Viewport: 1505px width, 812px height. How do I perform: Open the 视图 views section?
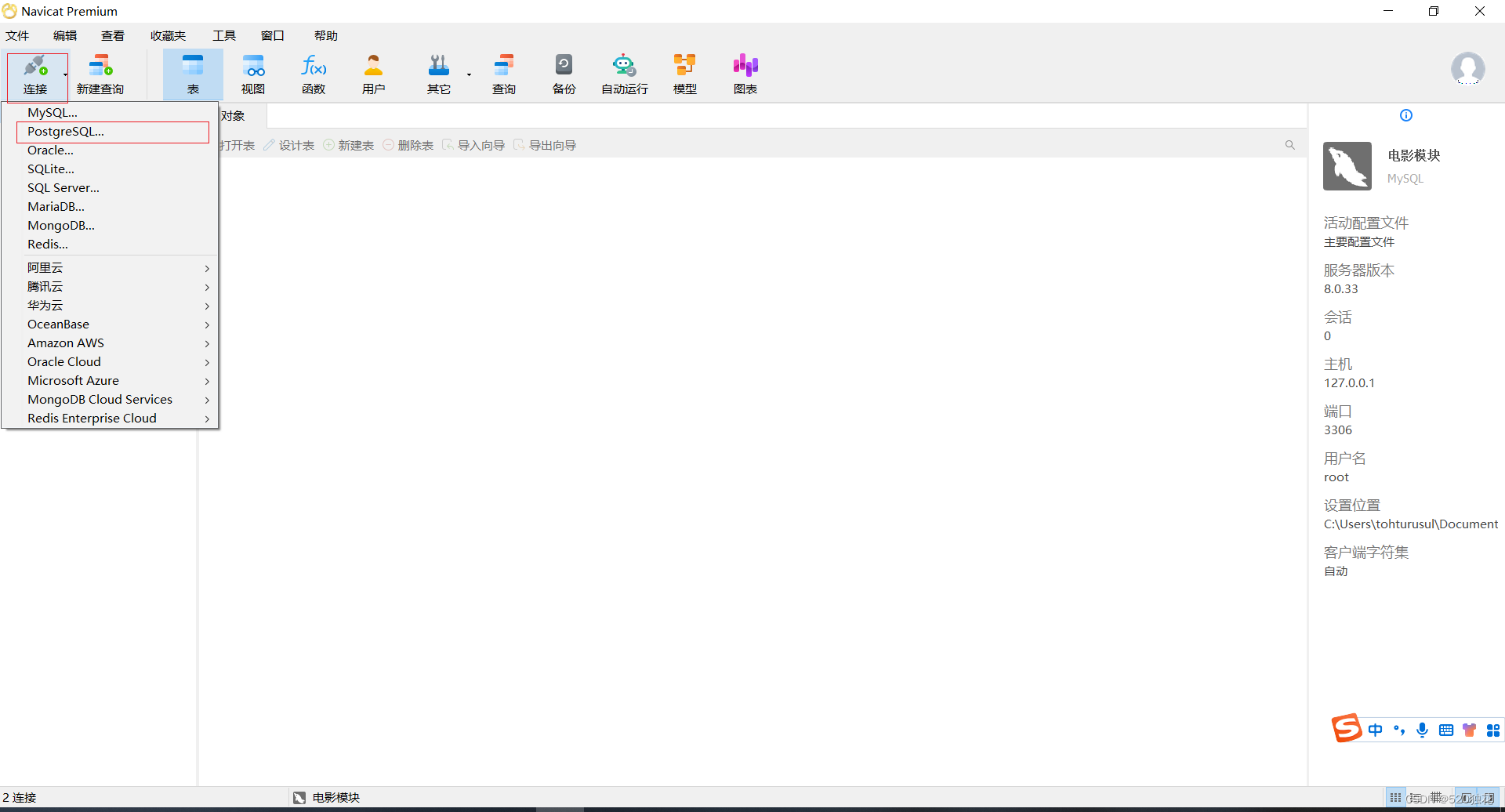[253, 75]
